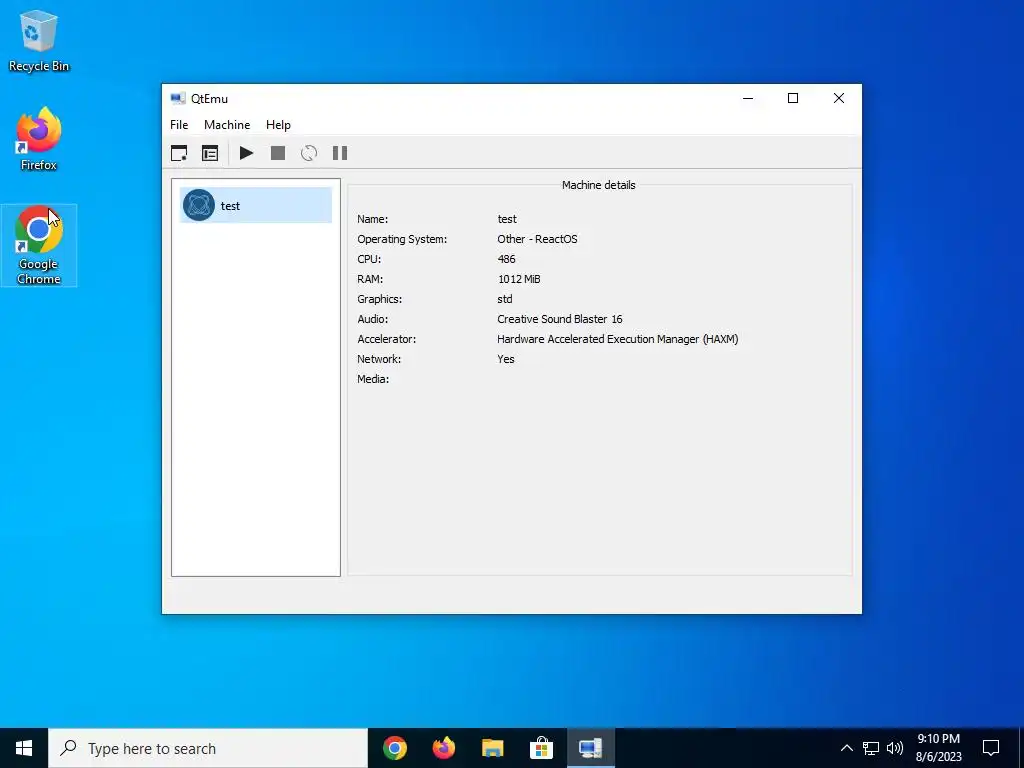Pause the machine with pause button
Screen dimensions: 1024x768
click(340, 153)
